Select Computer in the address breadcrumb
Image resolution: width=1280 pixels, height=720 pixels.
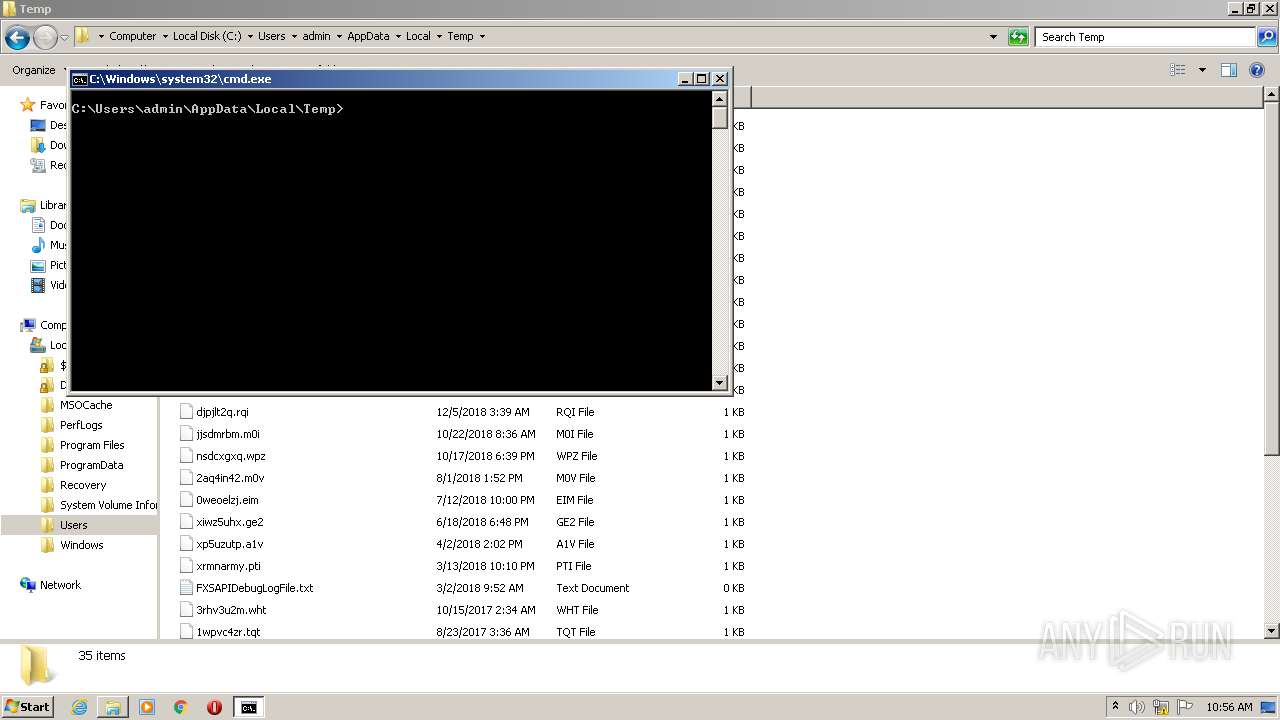click(x=132, y=36)
